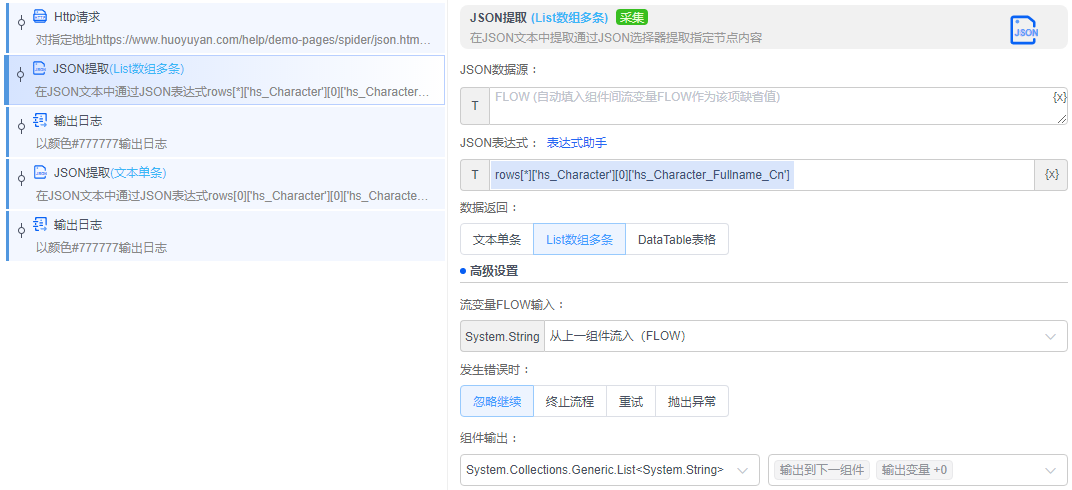Click the resize handle of JSON数据源 text area
Screen dimensions: 1072x490
1062,120
